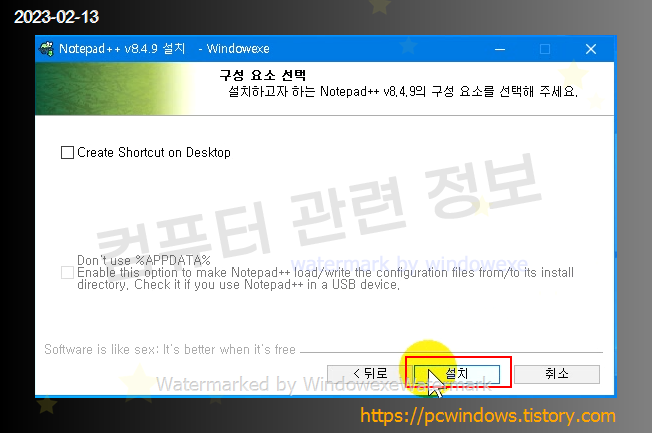The image size is (652, 433).
Task: Click the 설치 (Install) button
Action: pyautogui.click(x=457, y=374)
